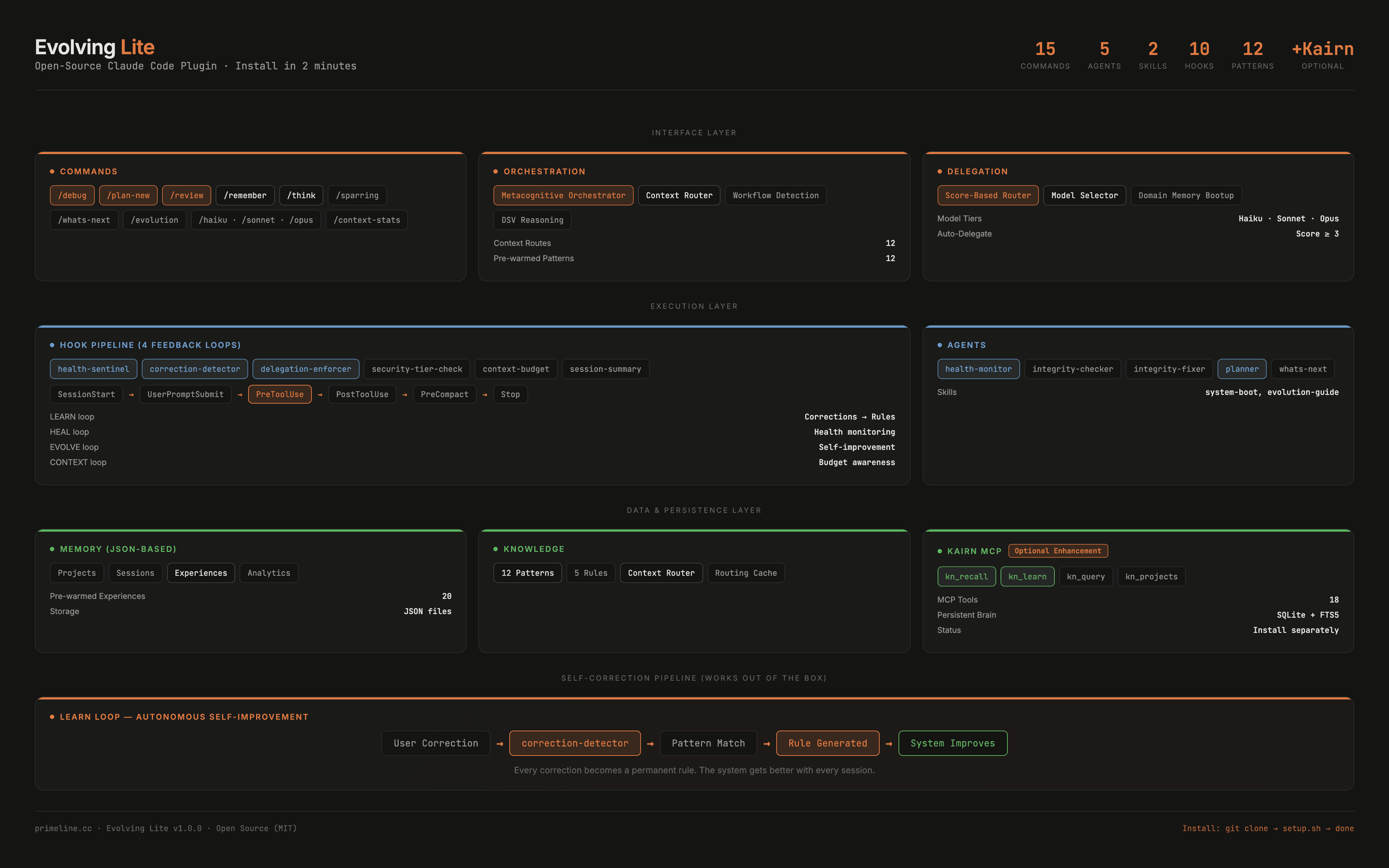Switch to the Experiences tab in Memory
1389x868 pixels.
[x=200, y=573]
